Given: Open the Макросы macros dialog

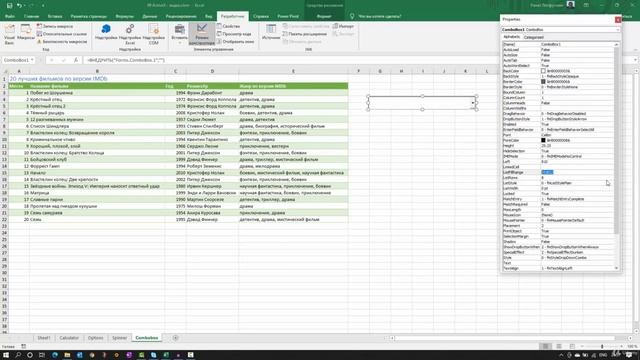Looking at the screenshot, I should tap(26, 33).
